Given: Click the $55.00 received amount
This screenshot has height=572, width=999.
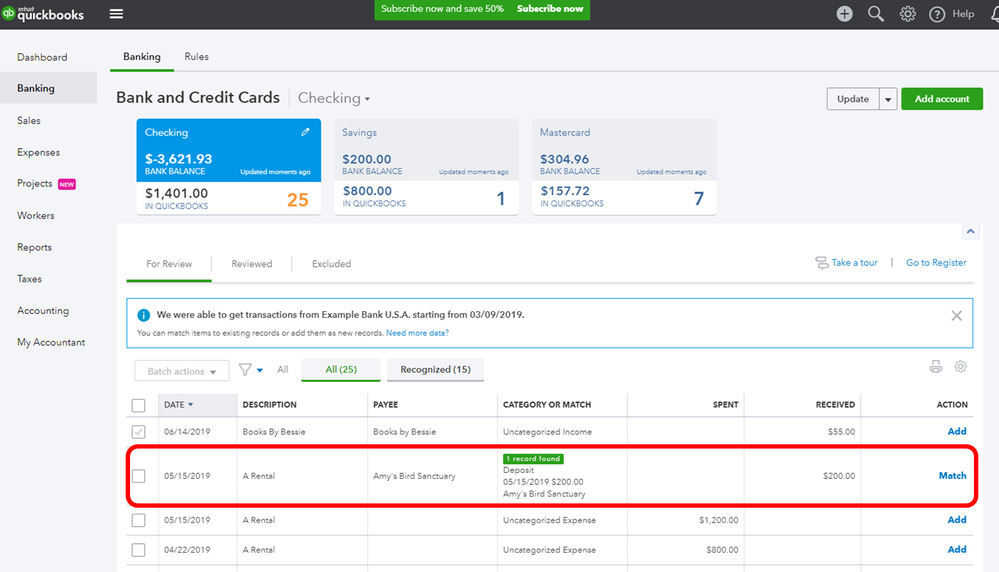Looking at the screenshot, I should 842,432.
